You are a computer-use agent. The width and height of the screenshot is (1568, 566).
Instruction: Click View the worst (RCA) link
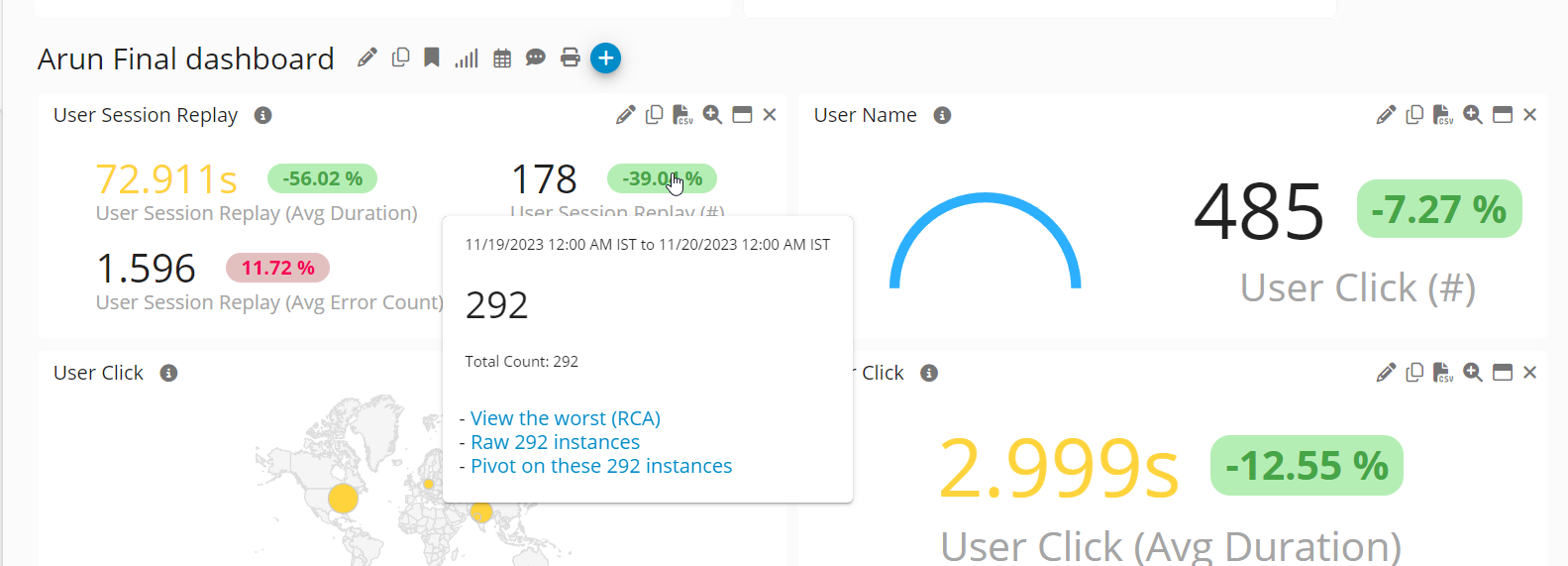click(565, 418)
